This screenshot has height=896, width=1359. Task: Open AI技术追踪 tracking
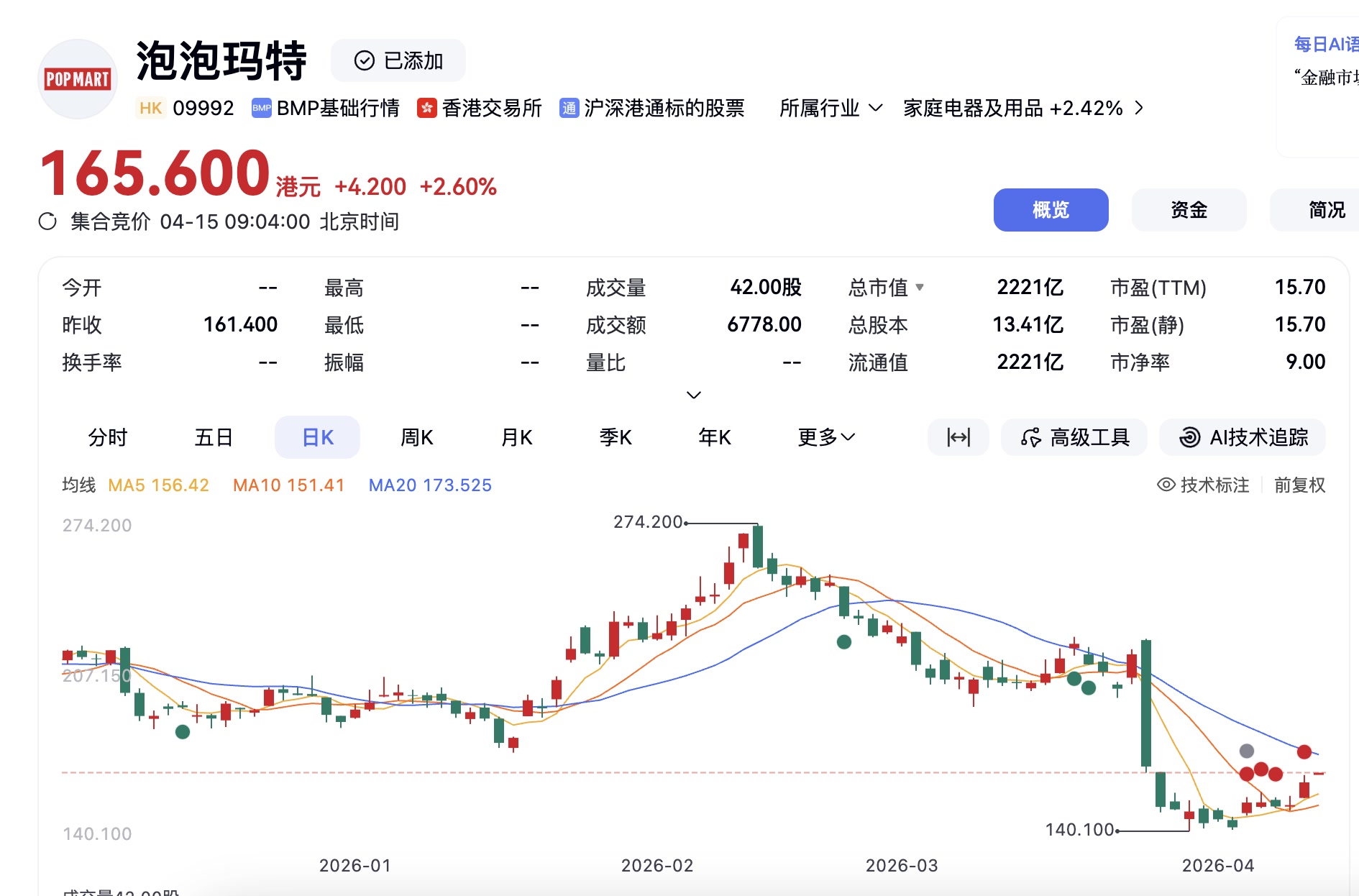click(x=1243, y=437)
